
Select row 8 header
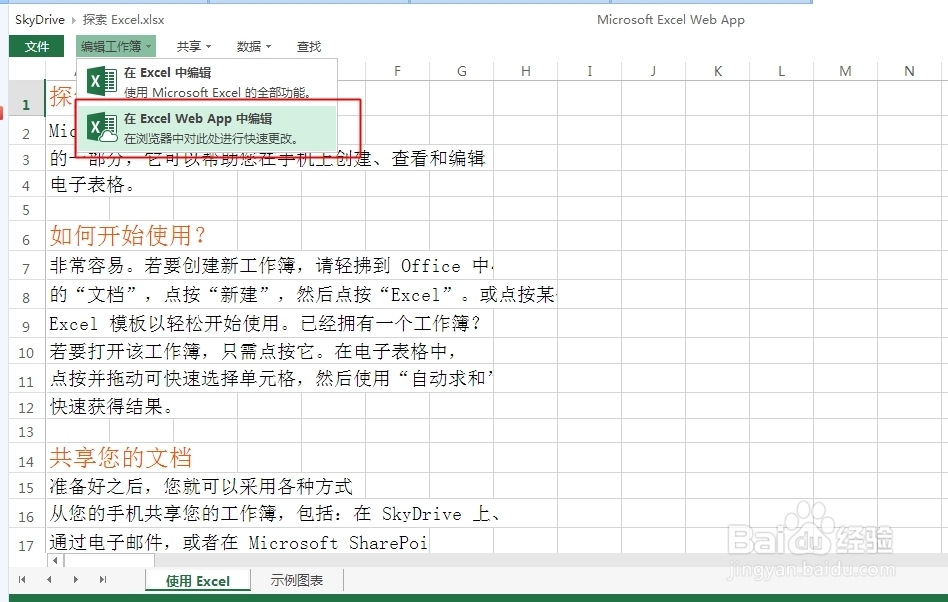point(27,294)
